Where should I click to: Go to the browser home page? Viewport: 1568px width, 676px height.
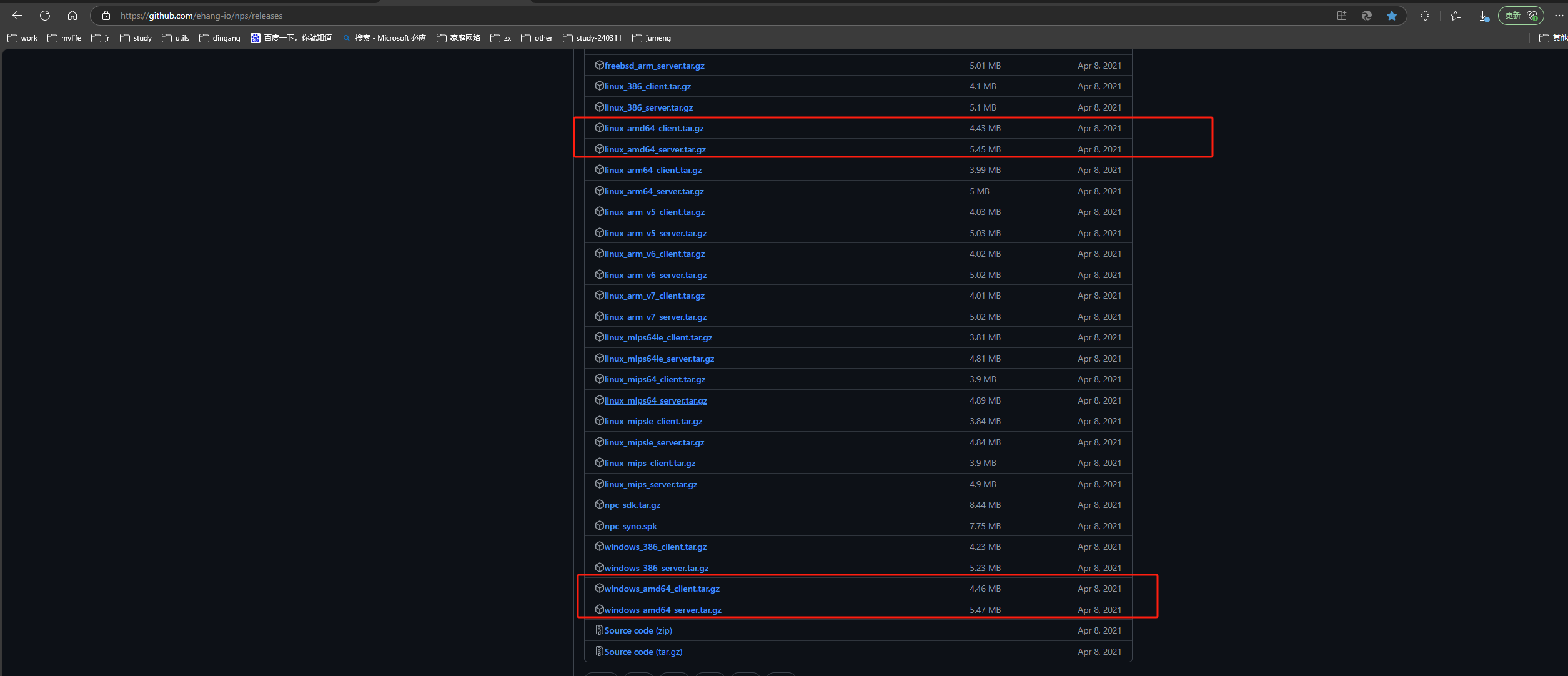[72, 16]
